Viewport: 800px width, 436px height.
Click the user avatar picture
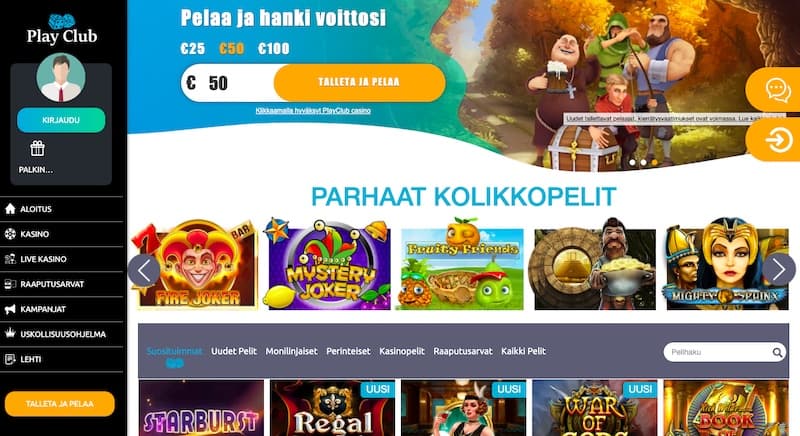point(61,78)
